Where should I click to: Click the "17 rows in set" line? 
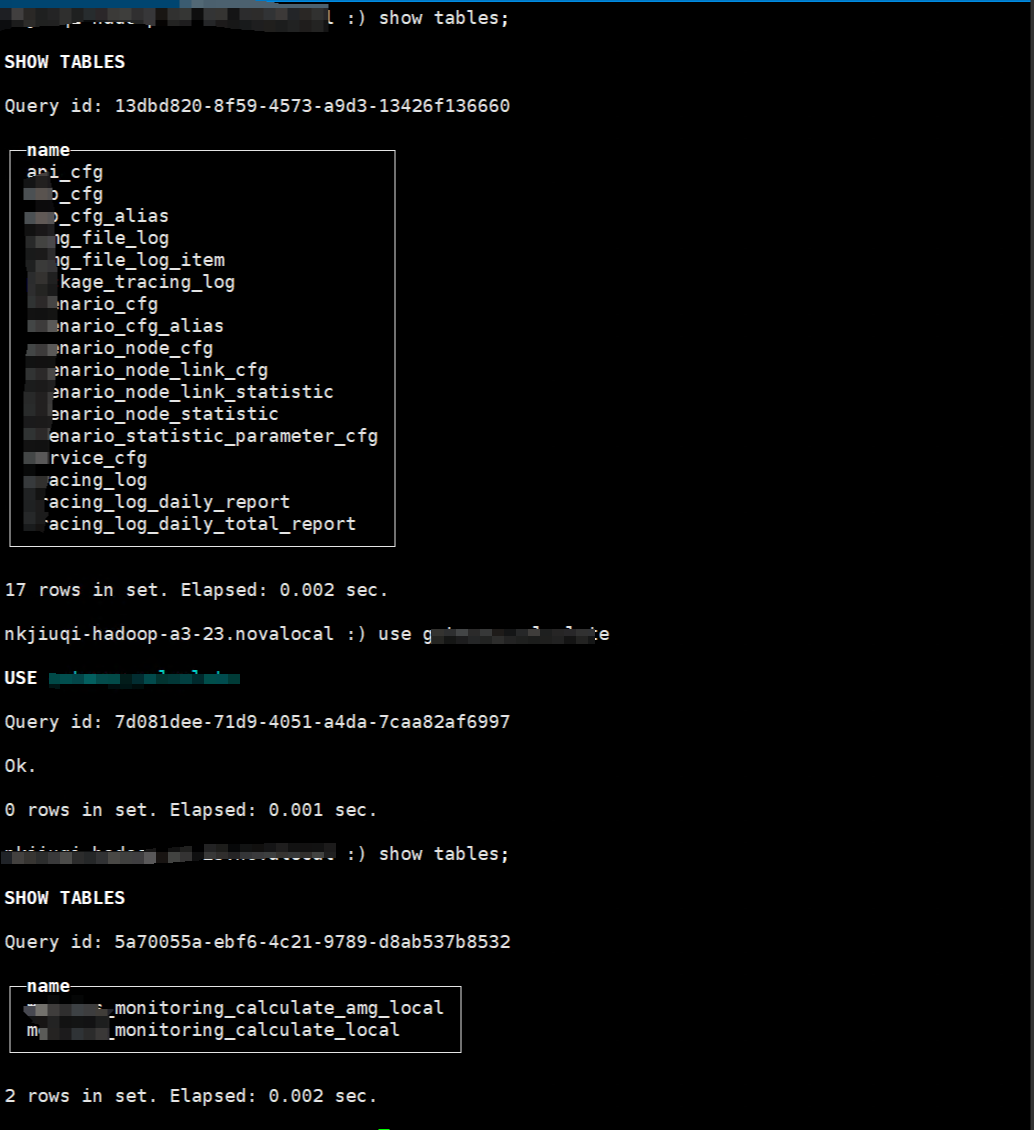[x=196, y=590]
